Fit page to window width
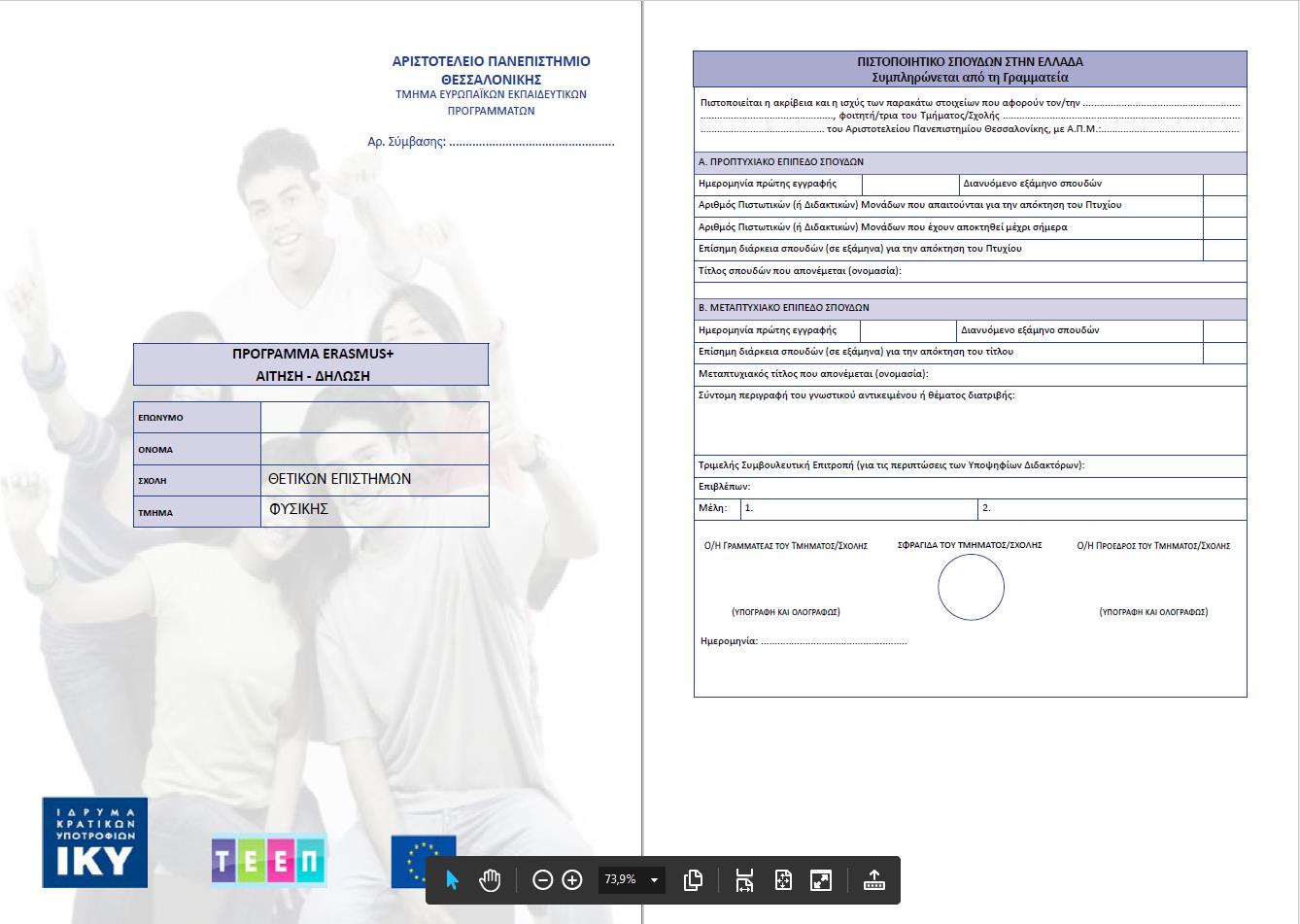Screen dimensions: 1300x924 point(745,880)
